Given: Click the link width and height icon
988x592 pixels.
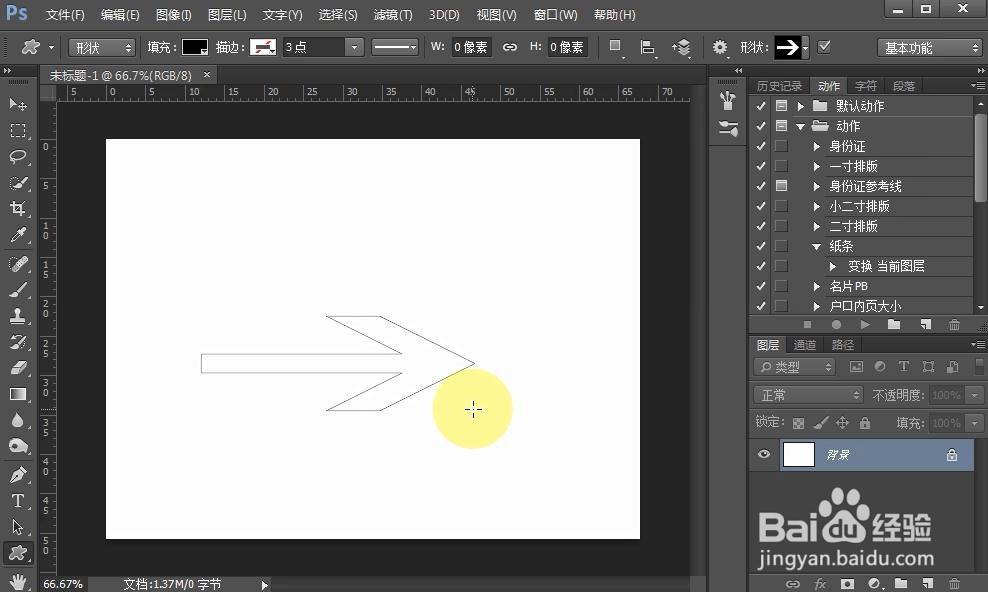Looking at the screenshot, I should click(509, 47).
